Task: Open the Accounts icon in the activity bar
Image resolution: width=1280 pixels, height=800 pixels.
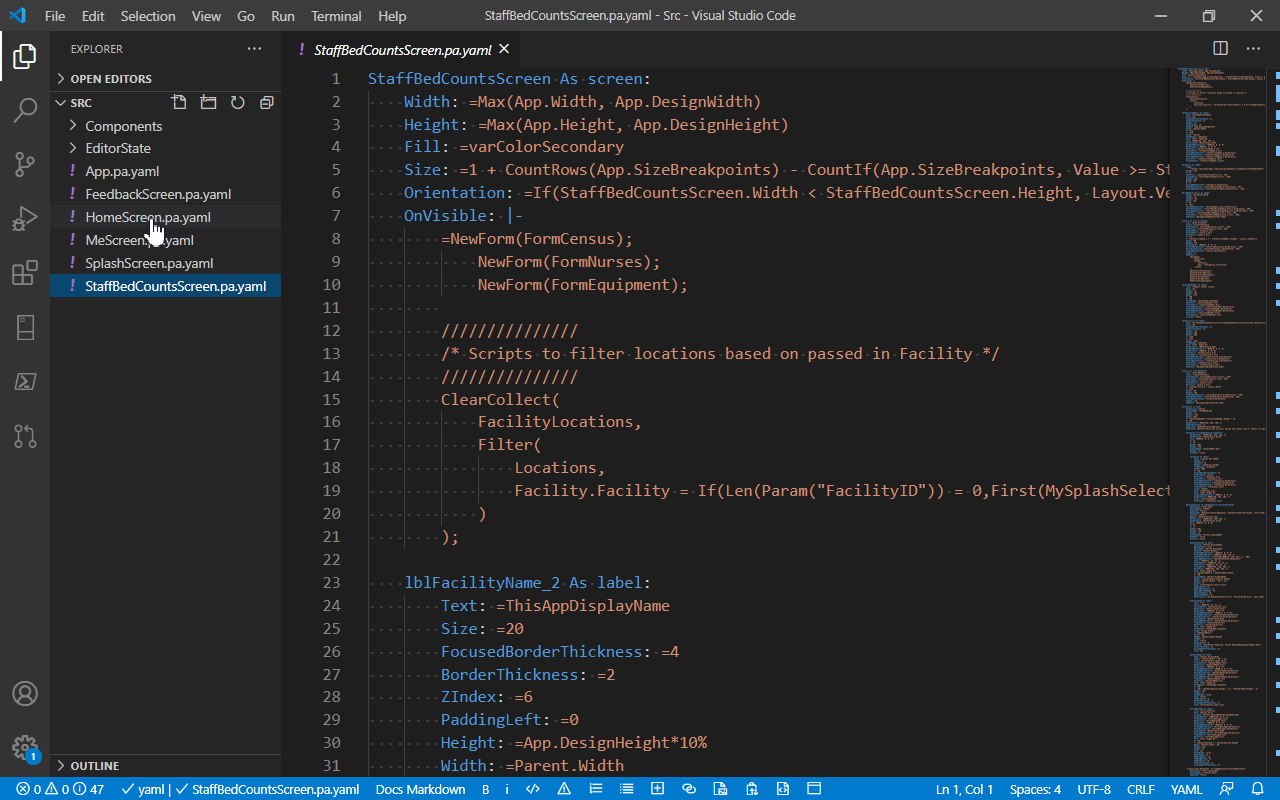Action: (x=24, y=693)
